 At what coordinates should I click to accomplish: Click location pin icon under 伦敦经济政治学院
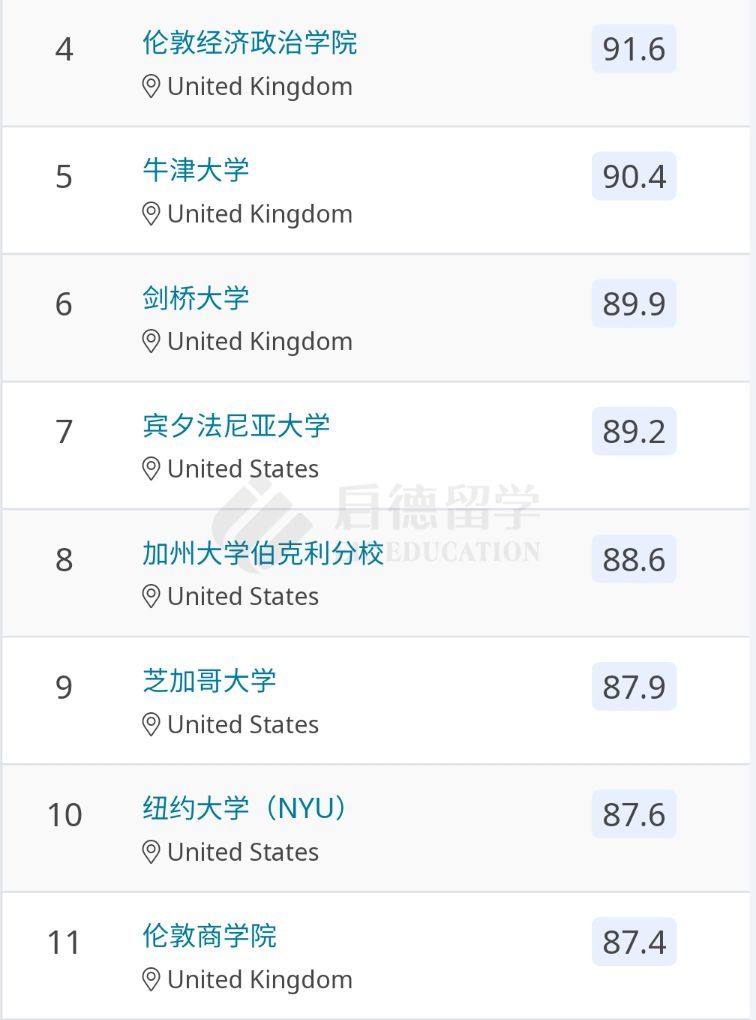(x=151, y=87)
